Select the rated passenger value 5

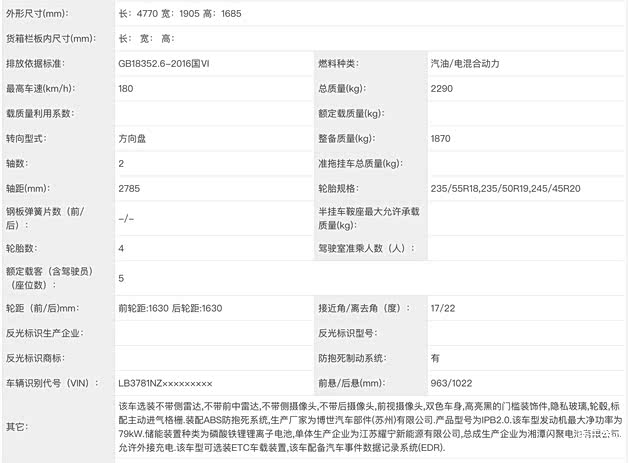(x=121, y=278)
